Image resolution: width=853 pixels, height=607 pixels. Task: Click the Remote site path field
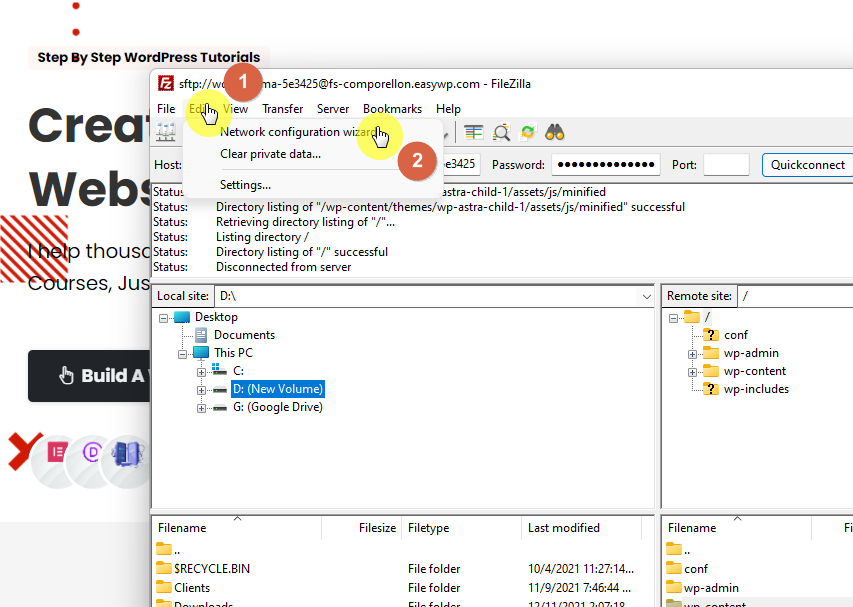(x=795, y=296)
